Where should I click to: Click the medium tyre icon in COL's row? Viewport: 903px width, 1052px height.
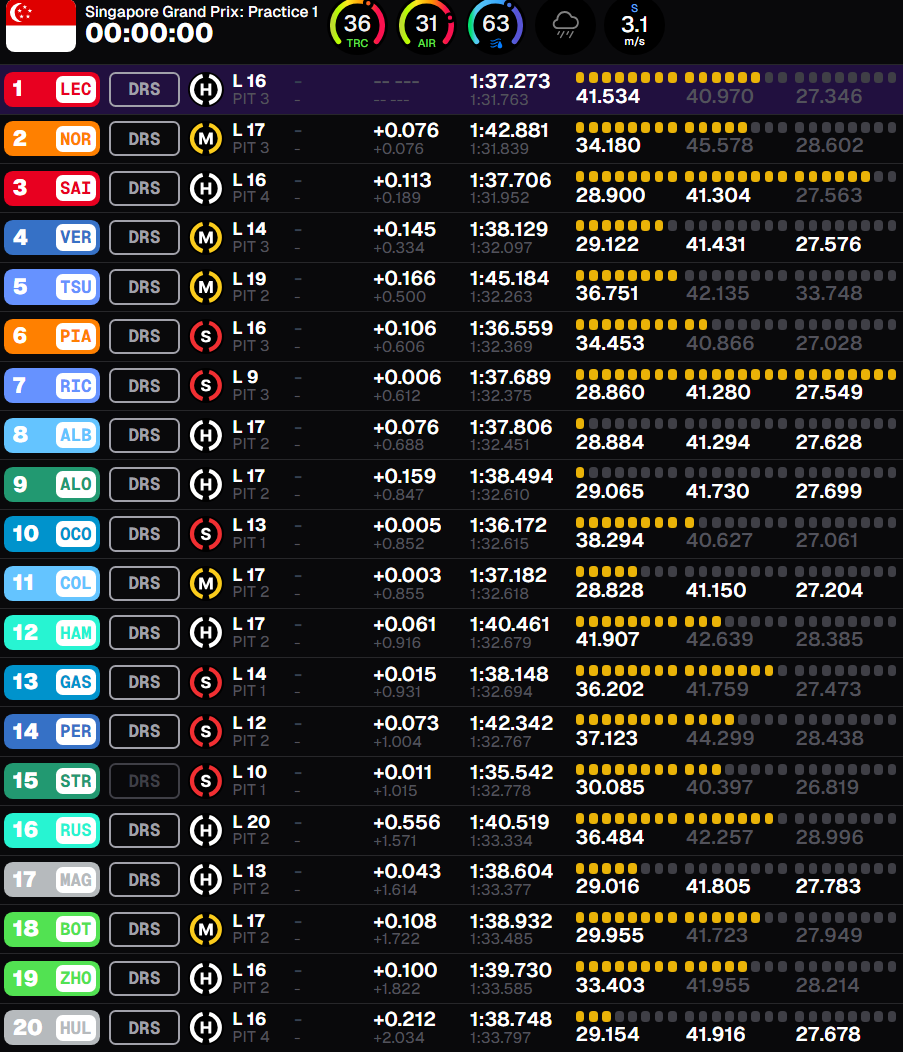206,584
